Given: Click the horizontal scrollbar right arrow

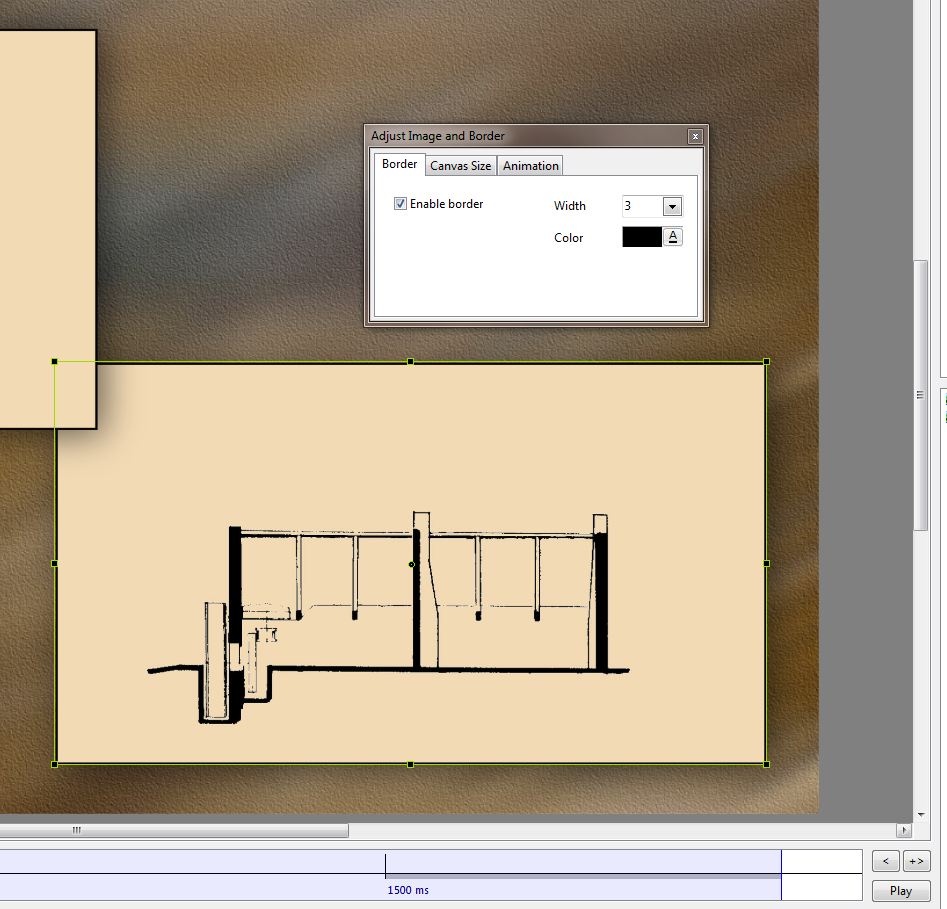Looking at the screenshot, I should tap(904, 830).
